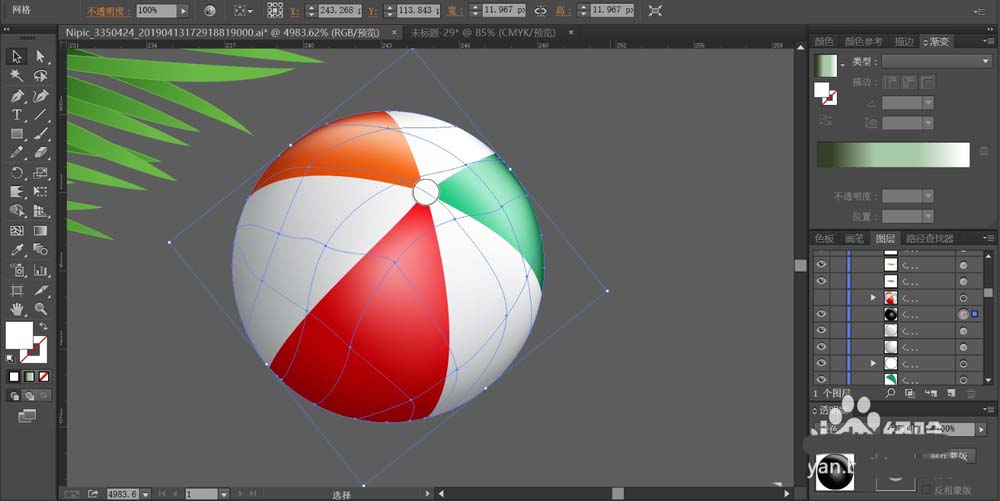
Task: Select the Perspective Grid tool
Action: click(40, 211)
